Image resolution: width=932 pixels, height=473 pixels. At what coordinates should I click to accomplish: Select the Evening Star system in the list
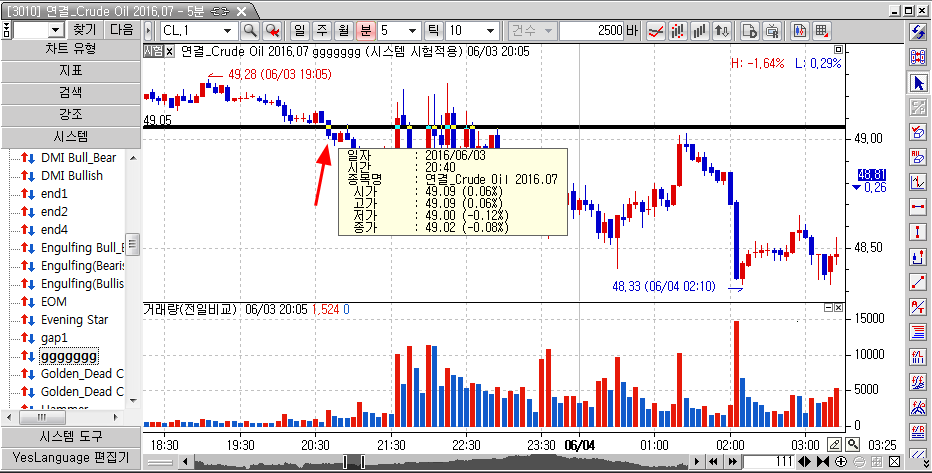coord(75,319)
